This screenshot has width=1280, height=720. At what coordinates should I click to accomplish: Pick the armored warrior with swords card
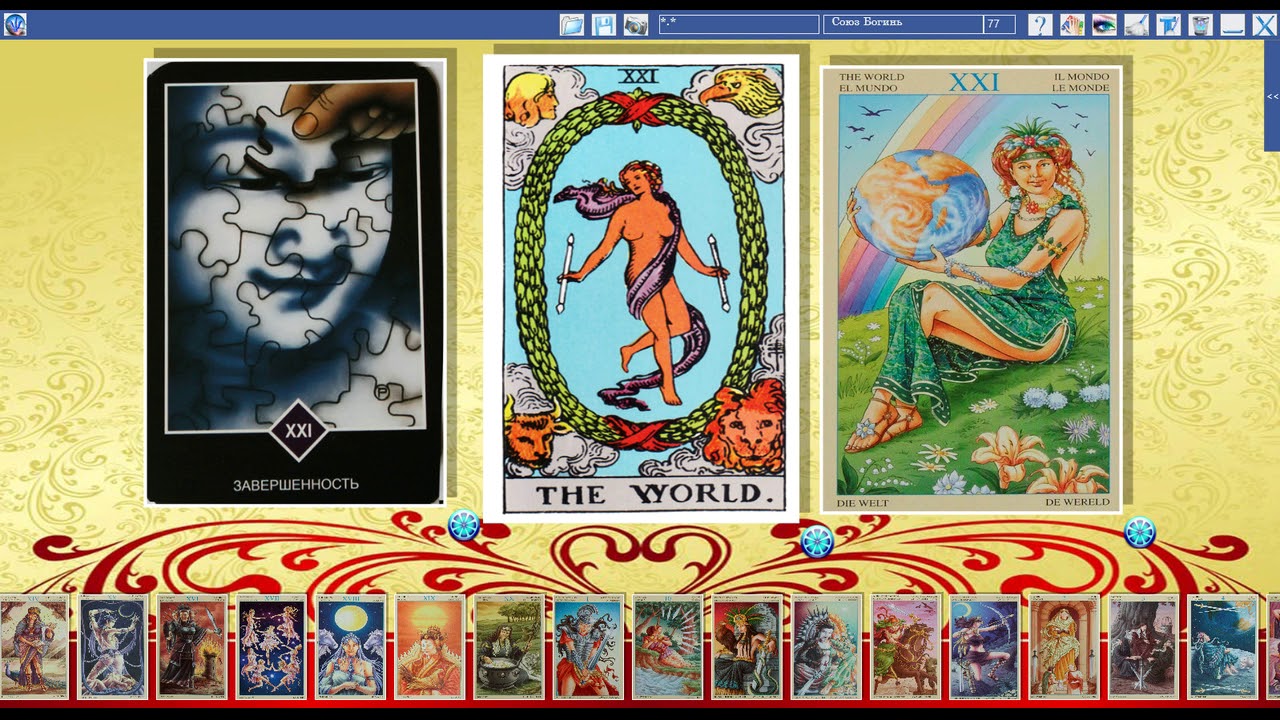click(589, 647)
